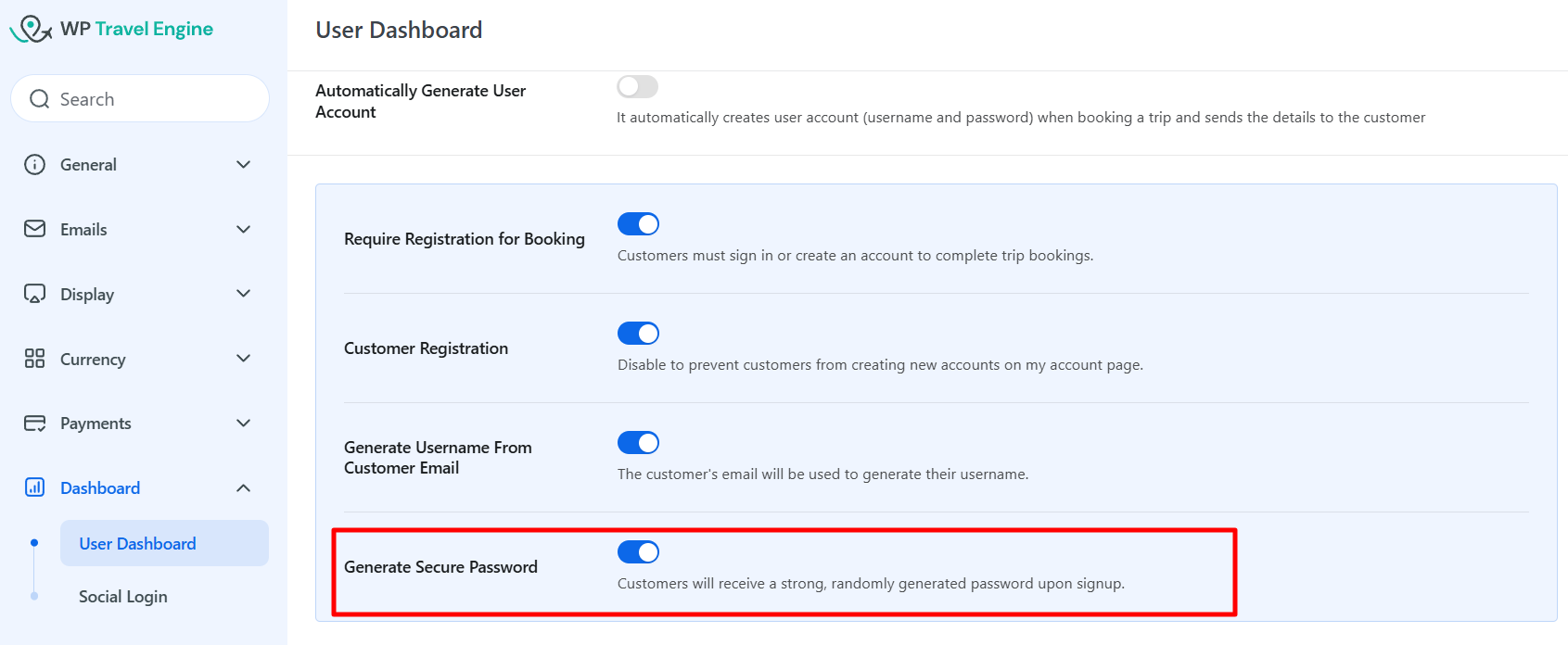Viewport: 1568px width, 645px height.
Task: Click the magnifying glass in the search bar
Action: click(39, 98)
